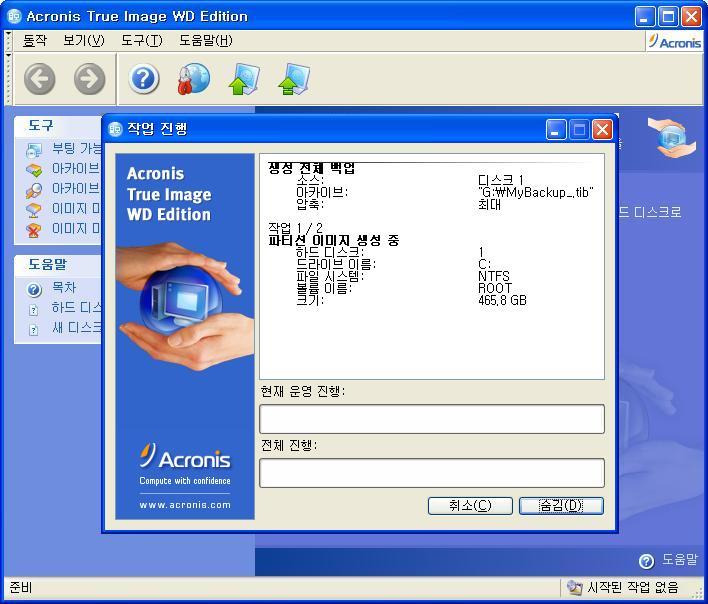
Task: Click the 현재 운영 진행 progress bar
Action: click(432, 419)
